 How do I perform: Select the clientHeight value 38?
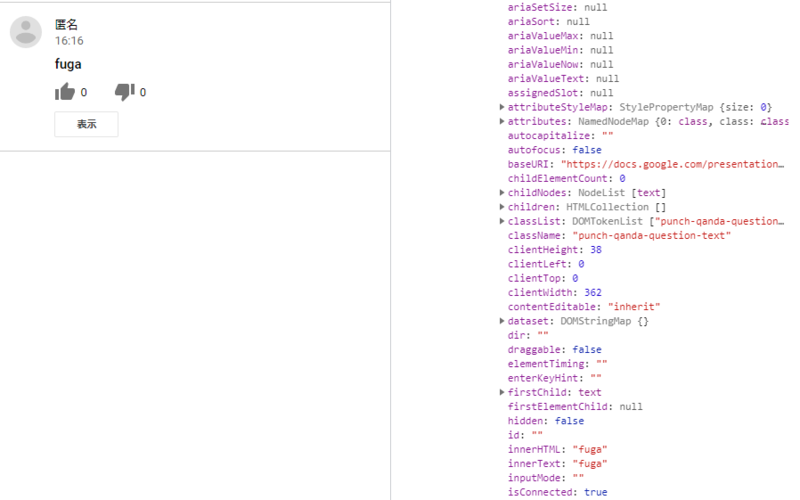coord(596,250)
